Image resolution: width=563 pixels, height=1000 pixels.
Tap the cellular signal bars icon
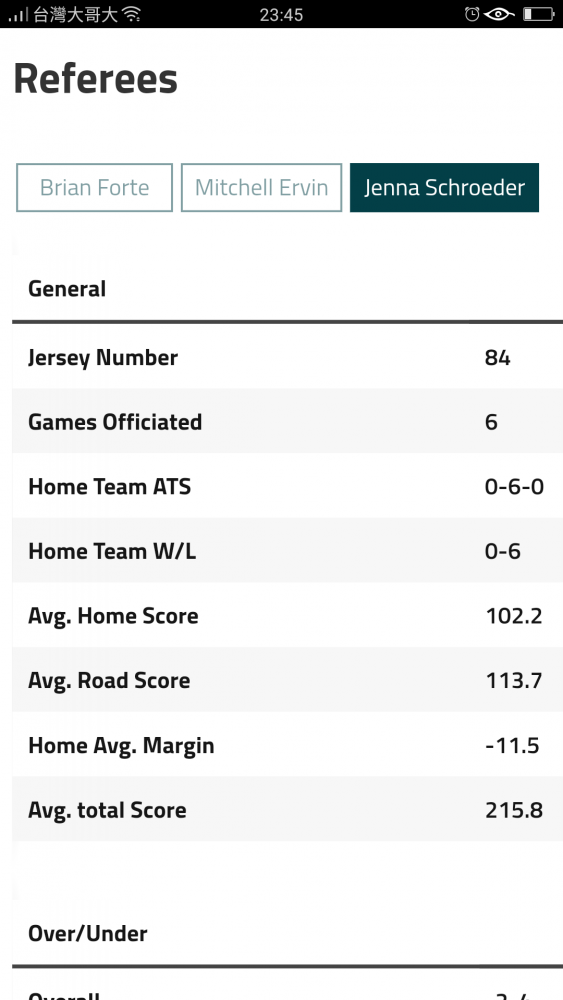18,14
